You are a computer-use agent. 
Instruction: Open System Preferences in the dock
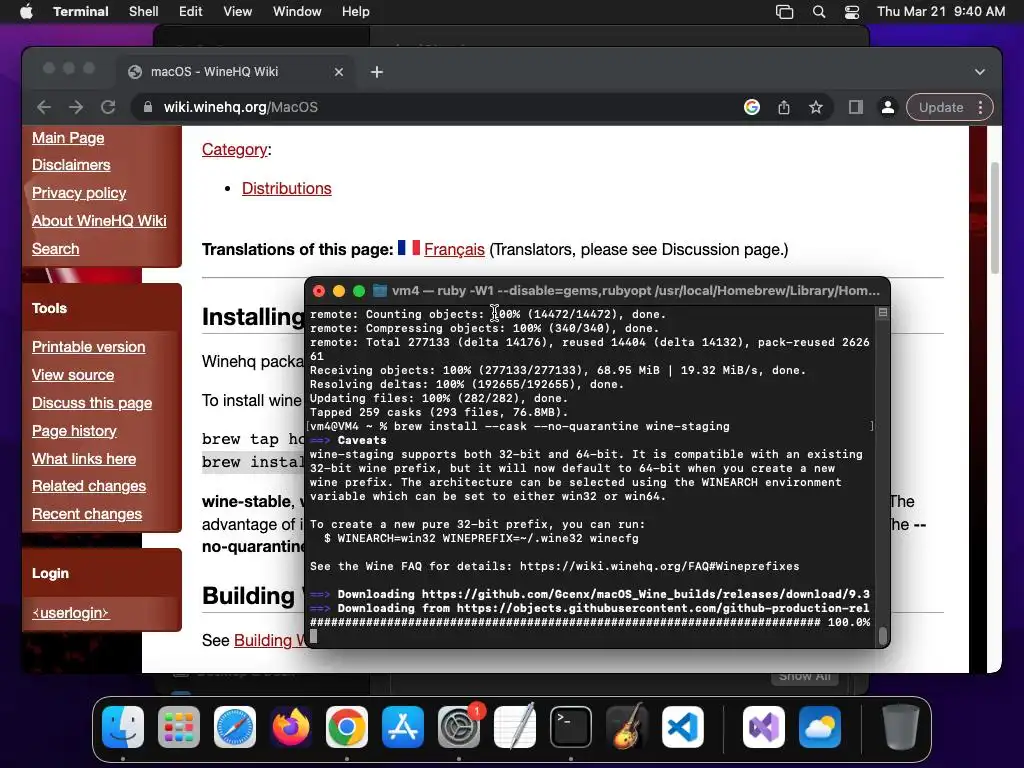click(459, 727)
